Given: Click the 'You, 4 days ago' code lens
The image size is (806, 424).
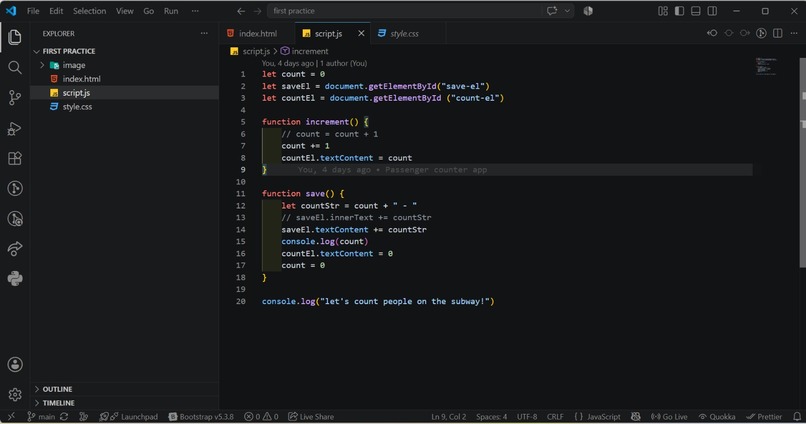Looking at the screenshot, I should click(314, 63).
